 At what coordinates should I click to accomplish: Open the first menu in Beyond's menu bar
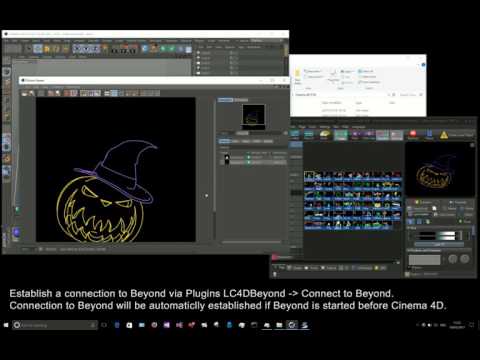294,127
